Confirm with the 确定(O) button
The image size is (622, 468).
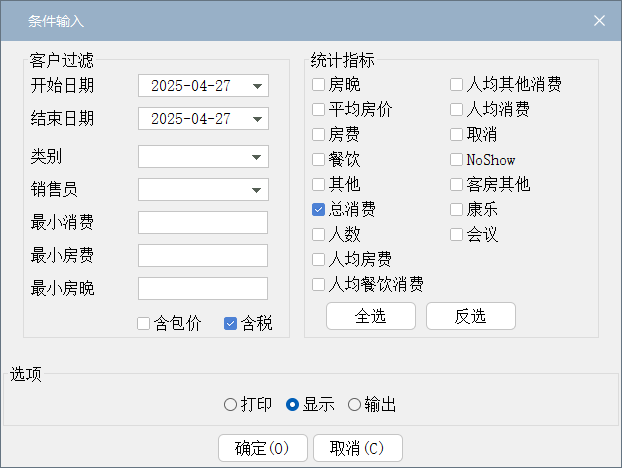coord(263,448)
